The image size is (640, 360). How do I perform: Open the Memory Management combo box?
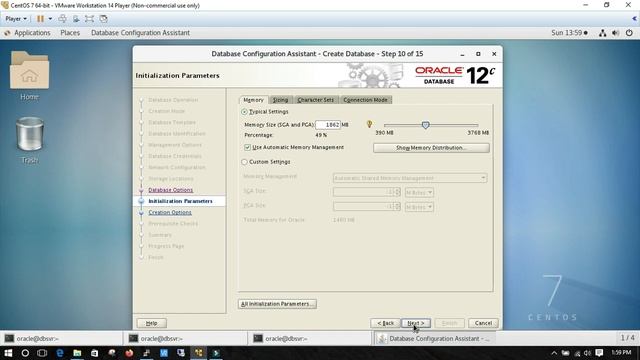tap(410, 178)
